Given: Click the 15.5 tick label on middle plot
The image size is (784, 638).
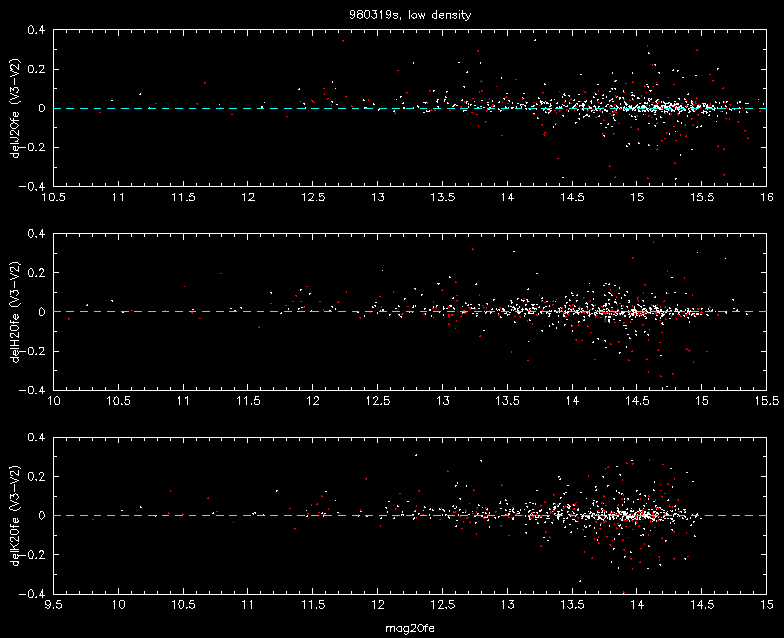Looking at the screenshot, I should pyautogui.click(x=766, y=401).
